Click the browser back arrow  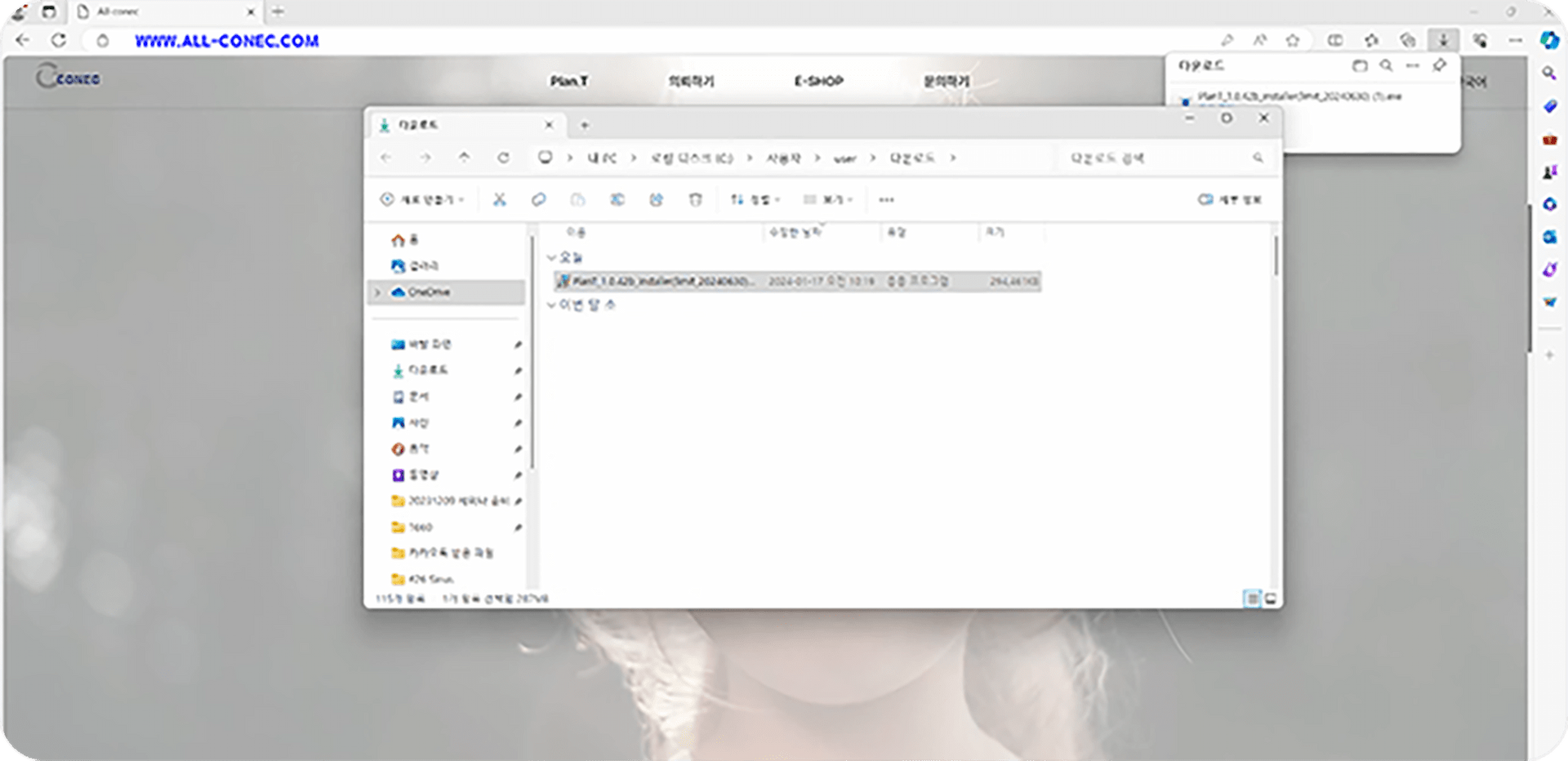pyautogui.click(x=22, y=40)
